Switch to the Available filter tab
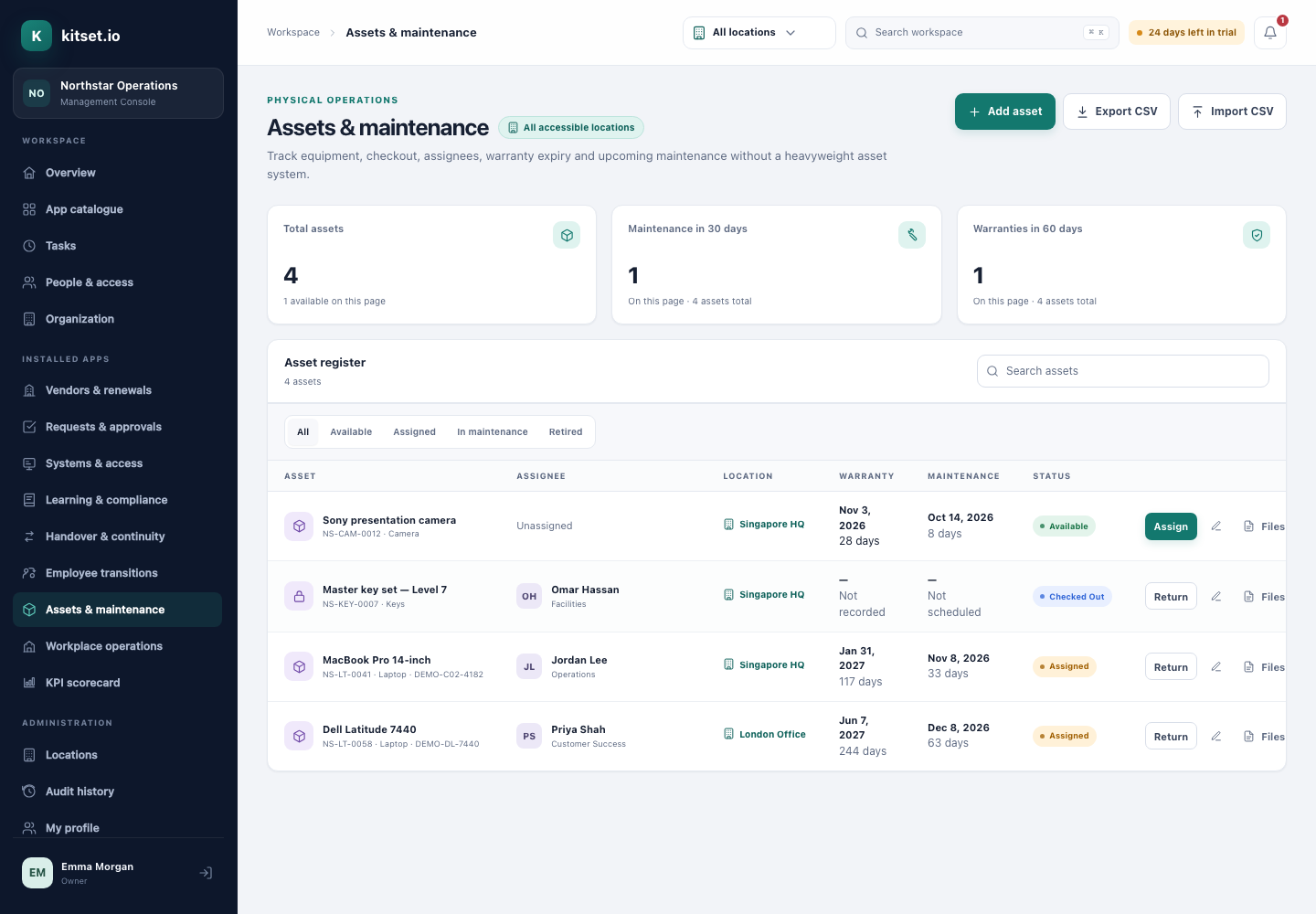 [x=351, y=432]
